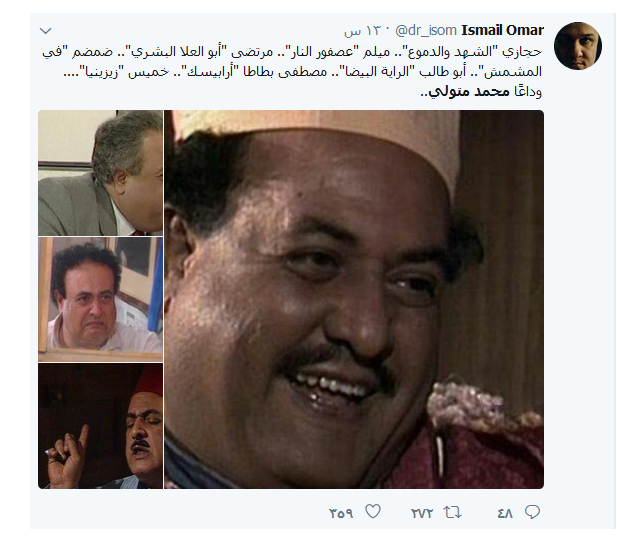
Task: Open Ismail Omar's profile avatar
Action: [x=578, y=46]
